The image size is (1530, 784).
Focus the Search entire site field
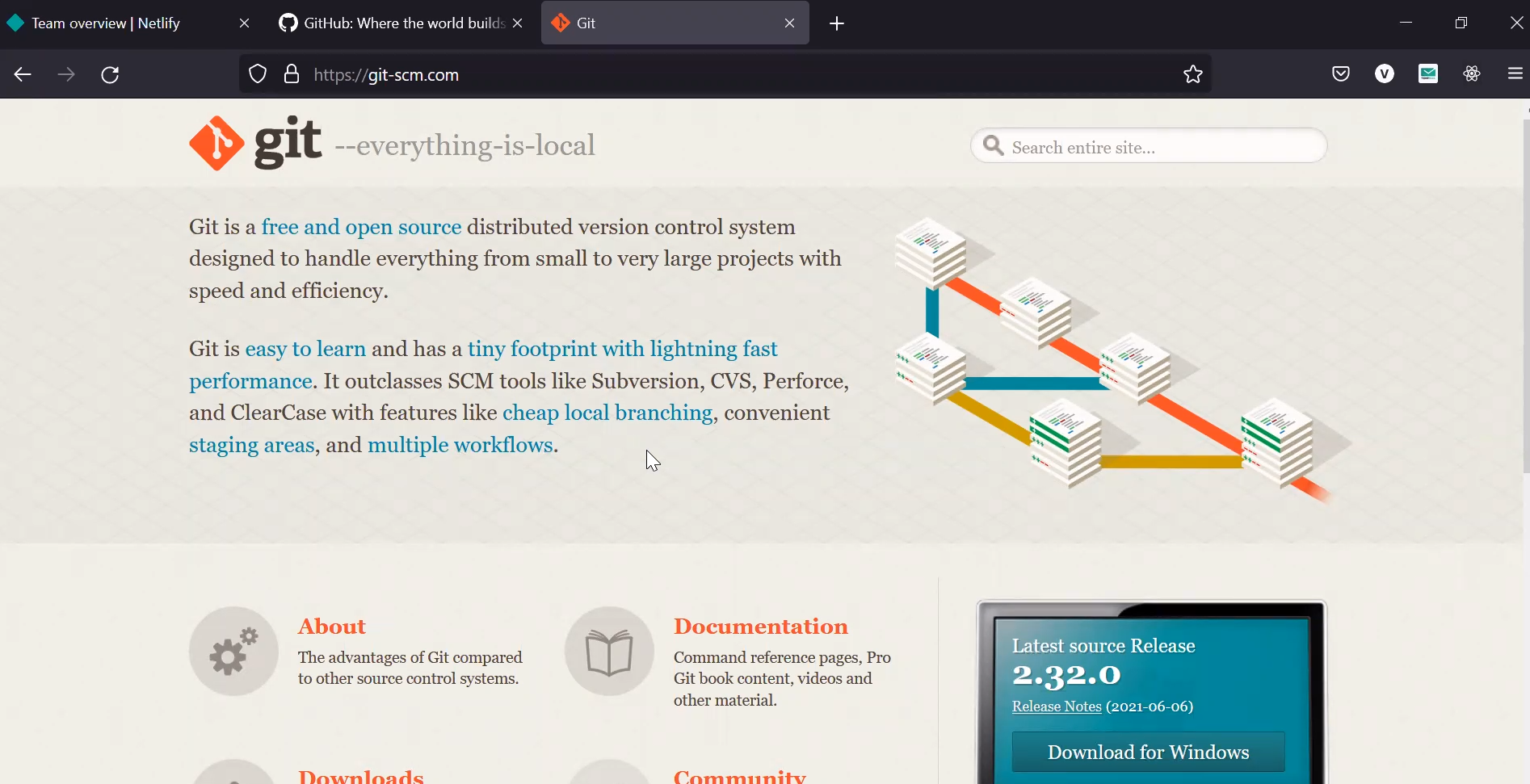pos(1149,146)
